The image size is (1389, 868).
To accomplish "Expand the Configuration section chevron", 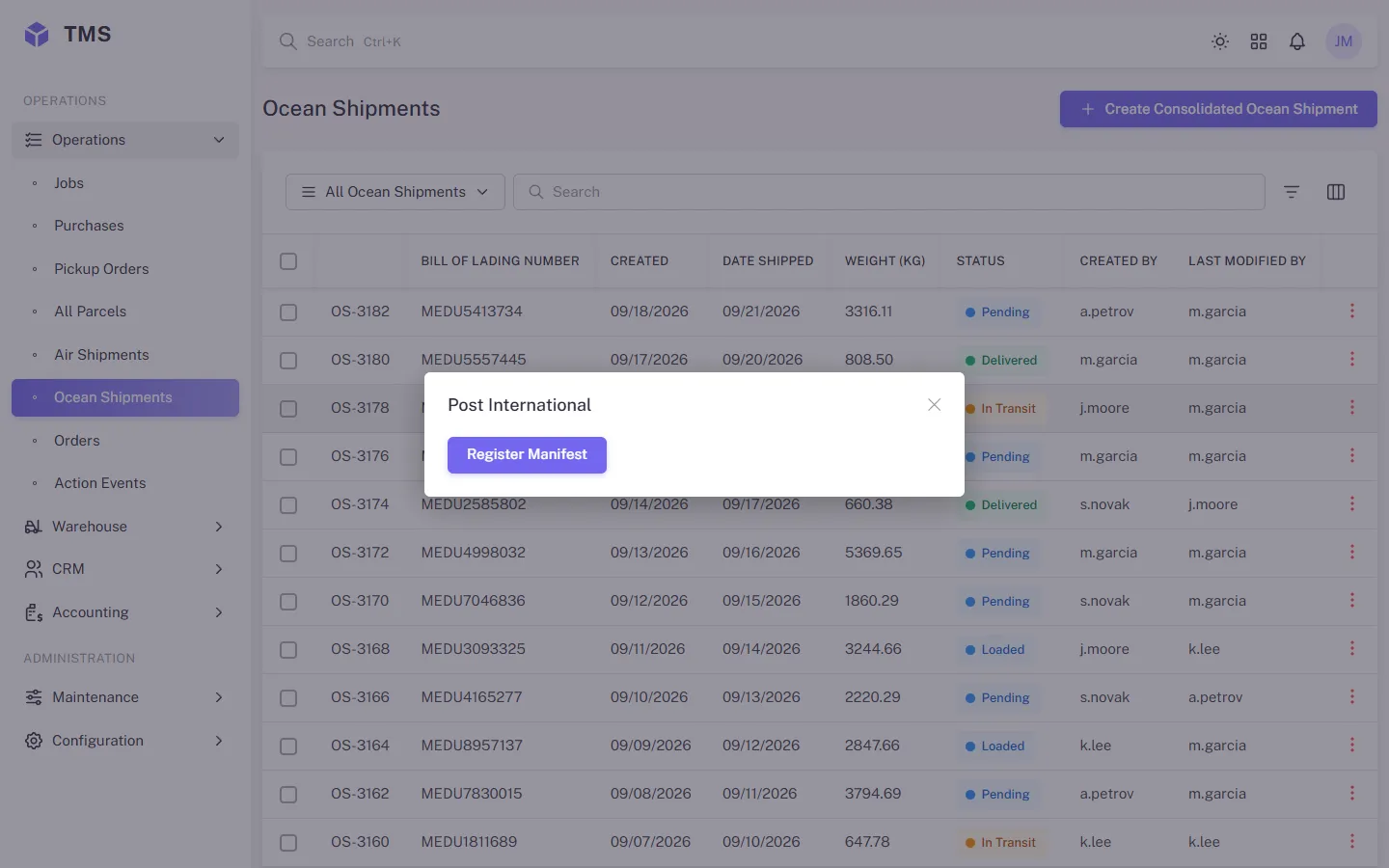I will tap(219, 741).
